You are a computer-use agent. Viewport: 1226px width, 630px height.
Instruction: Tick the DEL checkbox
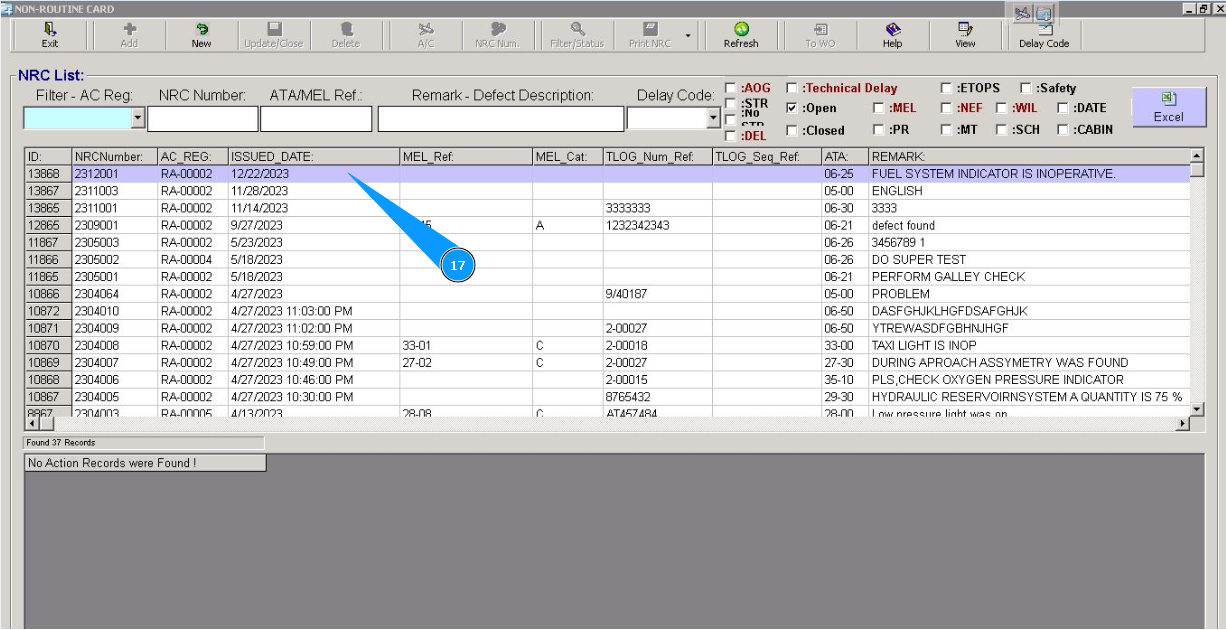[731, 135]
